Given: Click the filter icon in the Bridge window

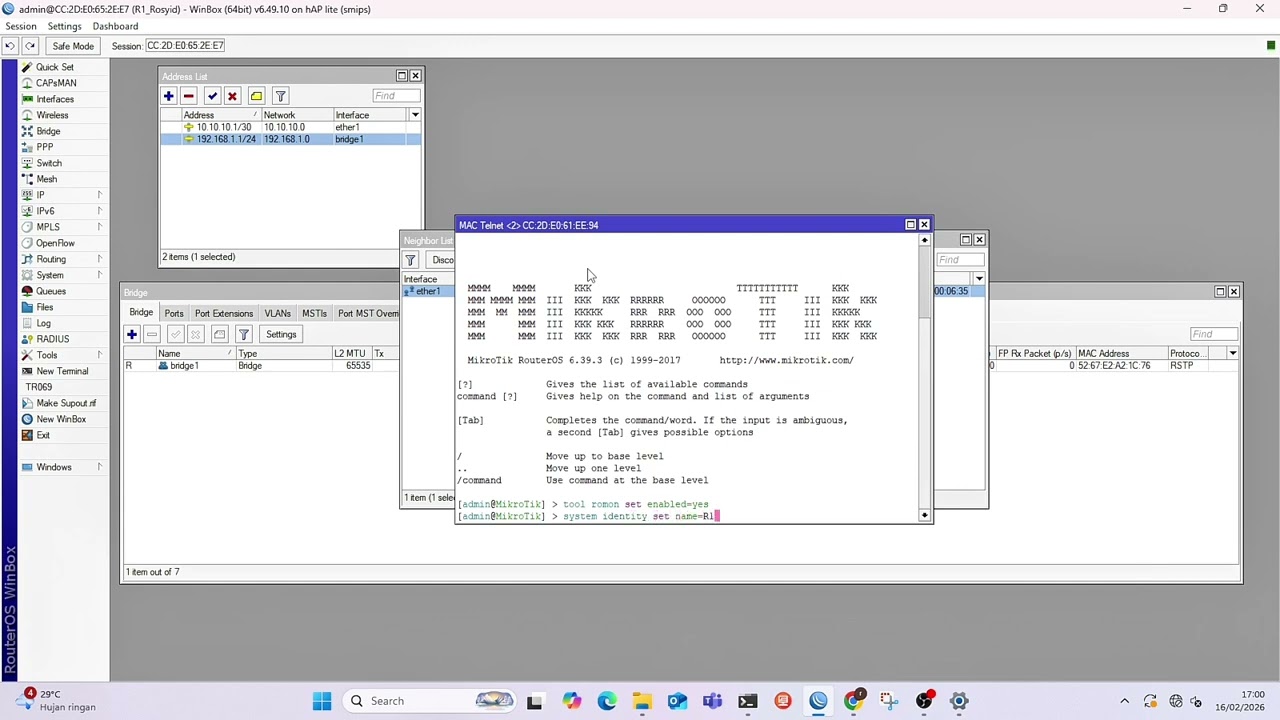Looking at the screenshot, I should 243,334.
